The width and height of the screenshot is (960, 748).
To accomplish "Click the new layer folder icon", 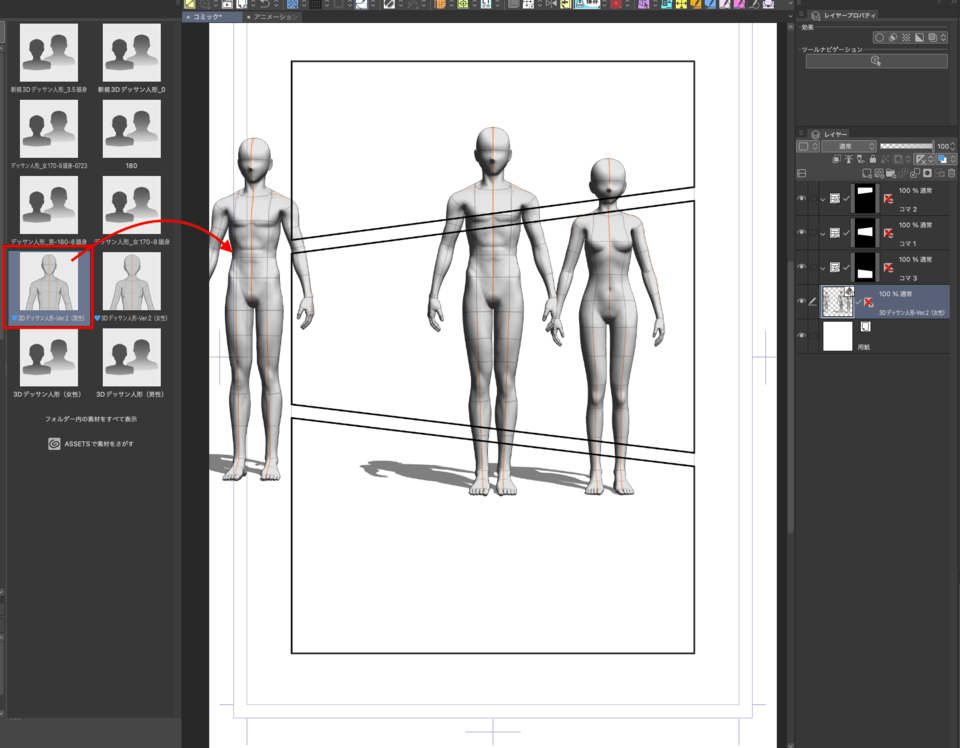I will [891, 173].
